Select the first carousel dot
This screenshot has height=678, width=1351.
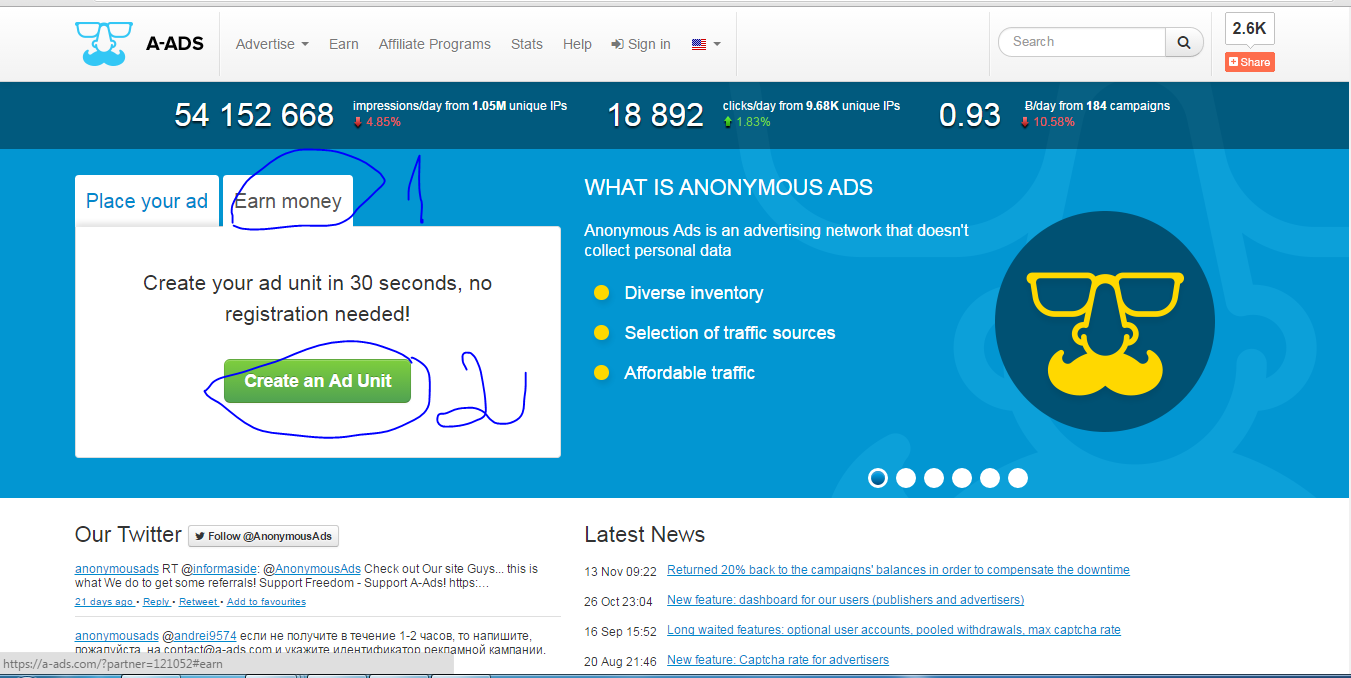coord(878,478)
